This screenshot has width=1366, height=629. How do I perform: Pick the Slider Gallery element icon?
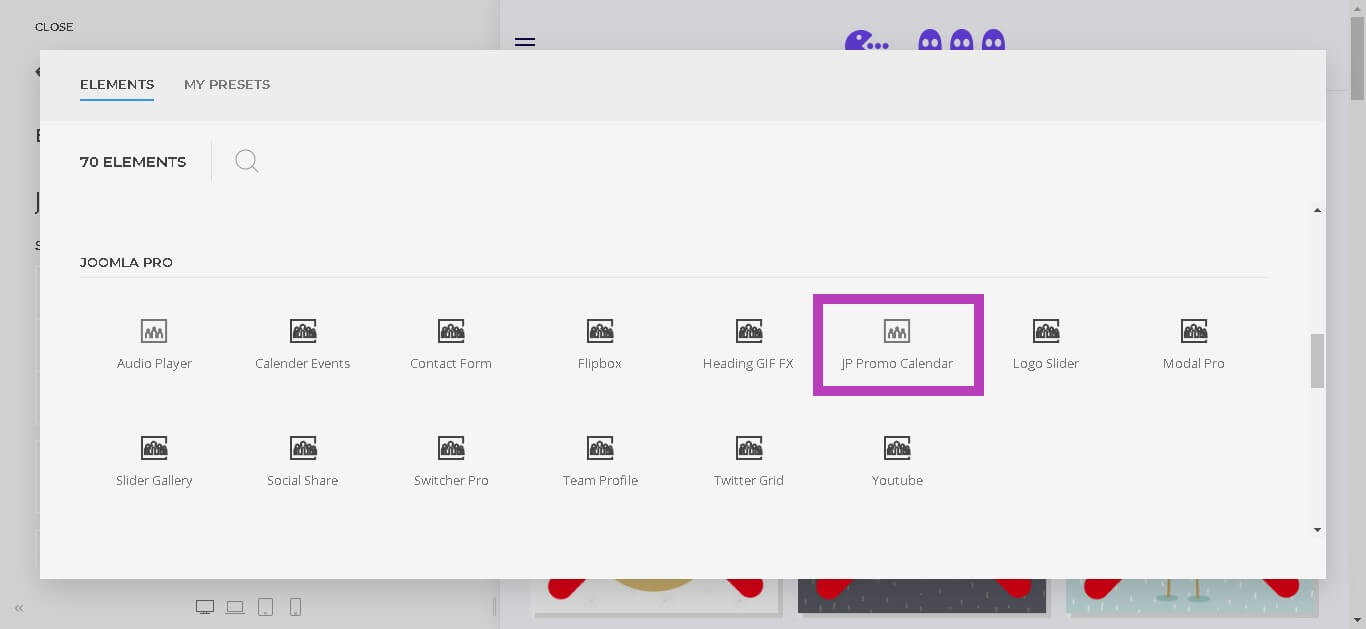coord(154,448)
